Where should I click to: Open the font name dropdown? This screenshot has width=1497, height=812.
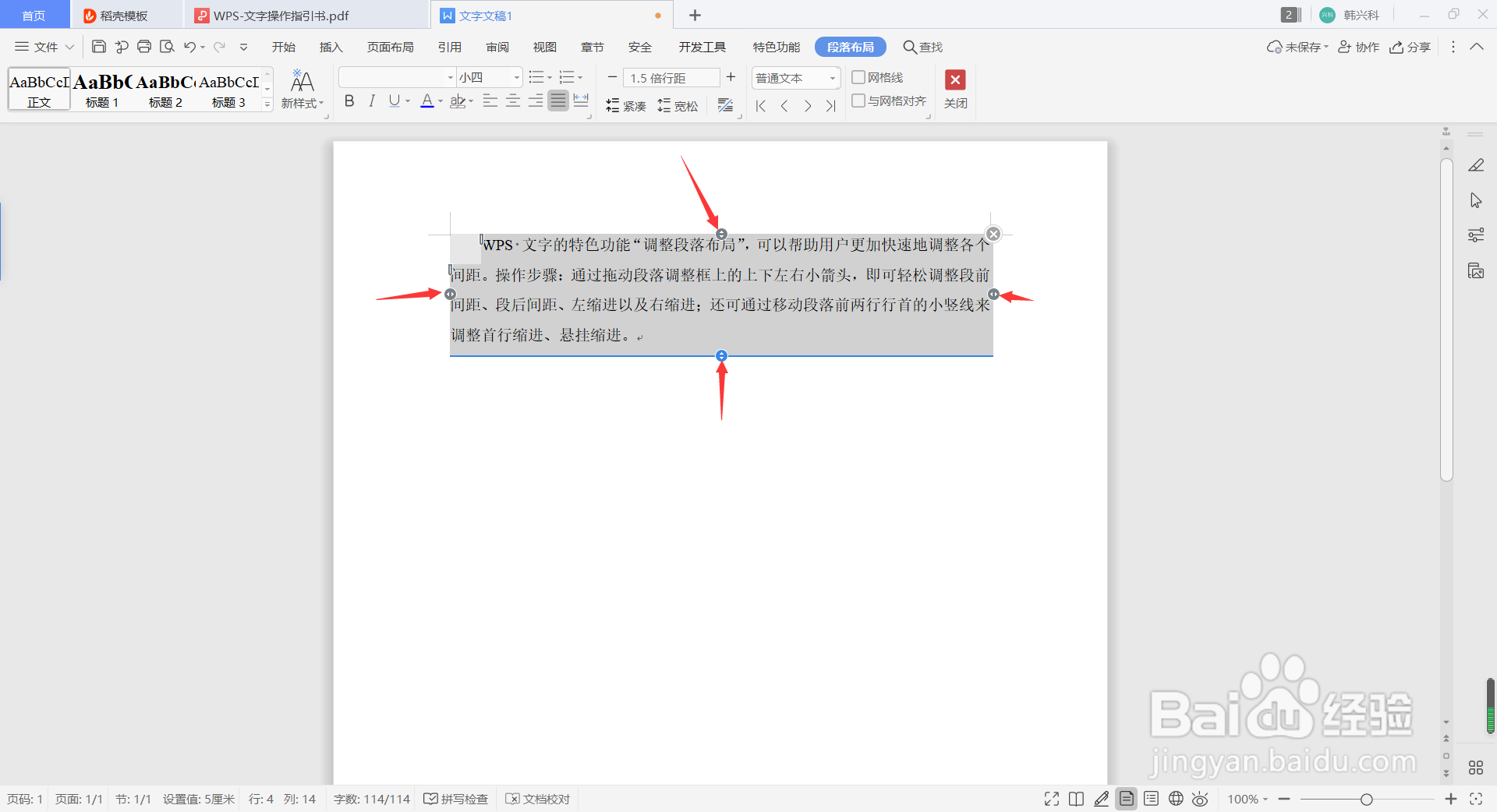coord(451,78)
